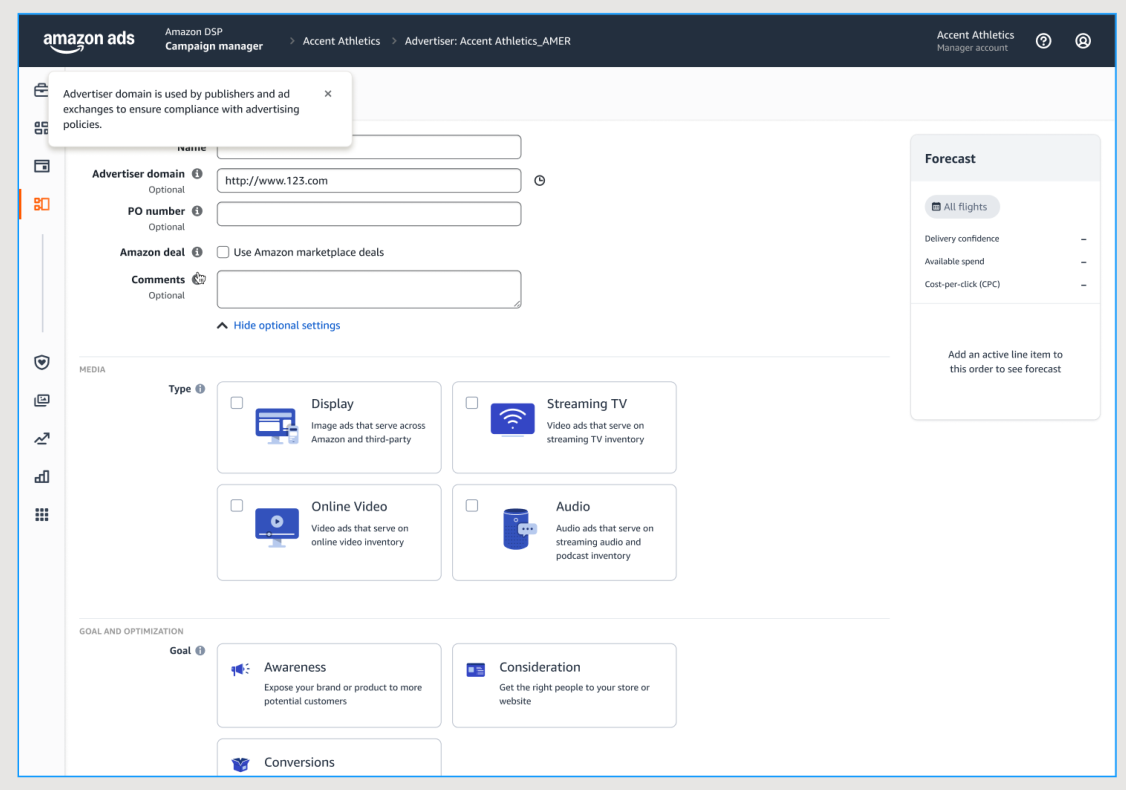Select the Awareness goal card
1126x790 pixels.
tap(329, 685)
